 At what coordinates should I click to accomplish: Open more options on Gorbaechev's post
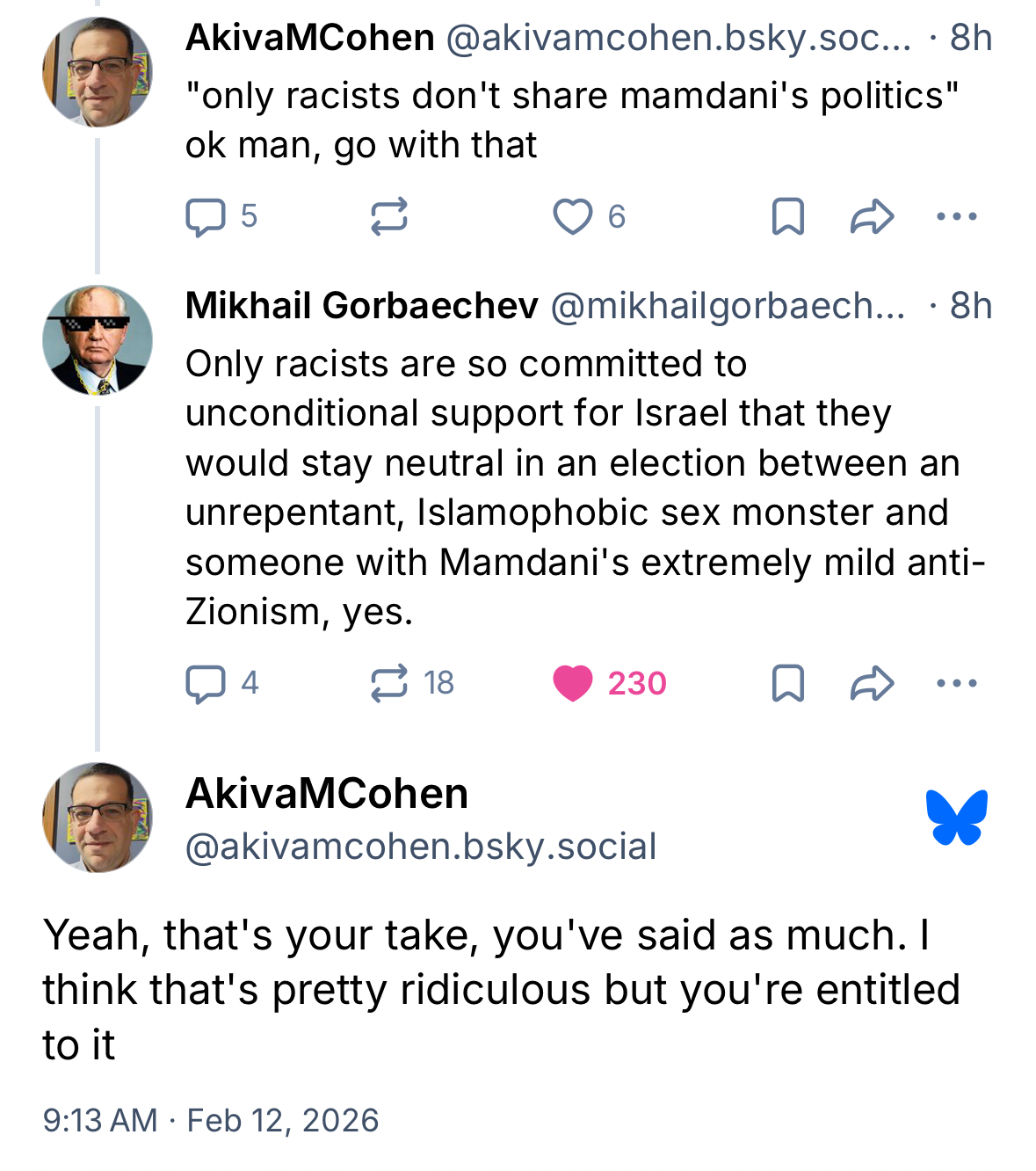pos(956,683)
